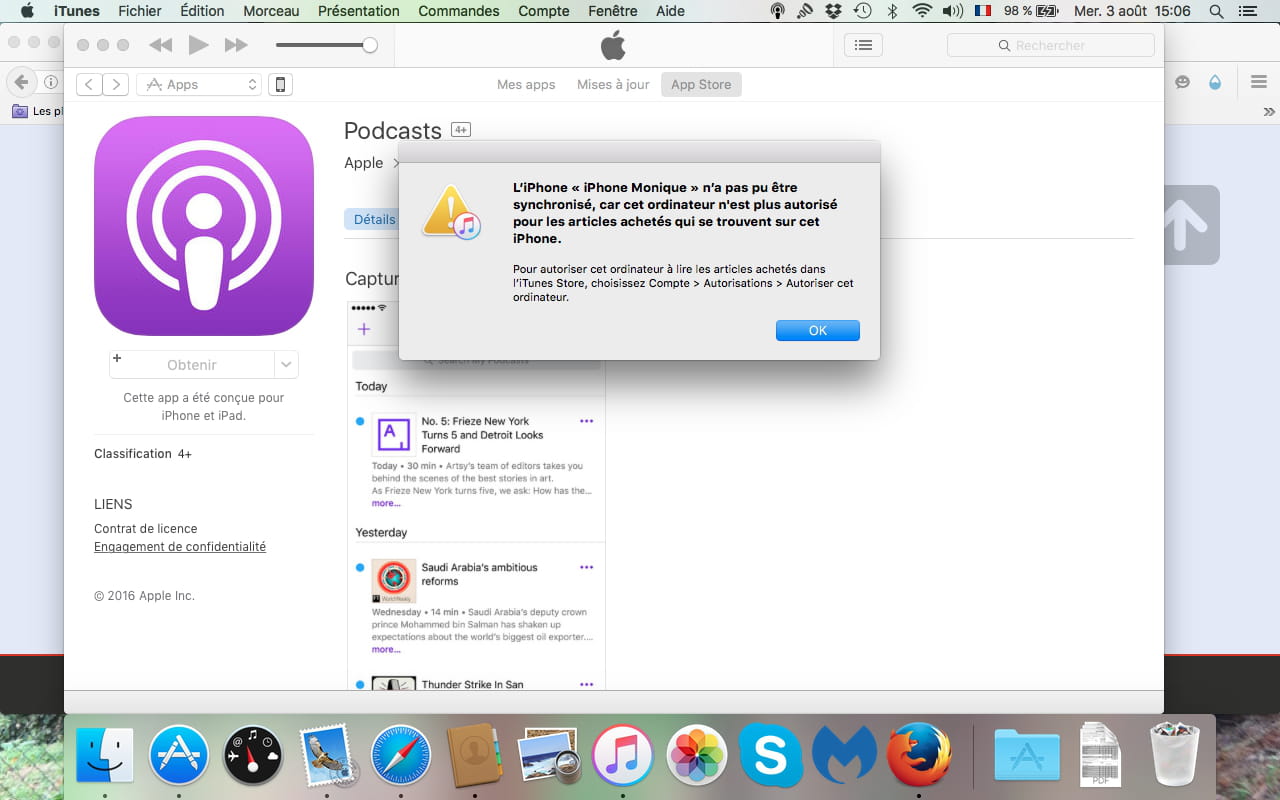Open Applications folder in the Dock
Image resolution: width=1280 pixels, height=800 pixels.
[1027, 755]
